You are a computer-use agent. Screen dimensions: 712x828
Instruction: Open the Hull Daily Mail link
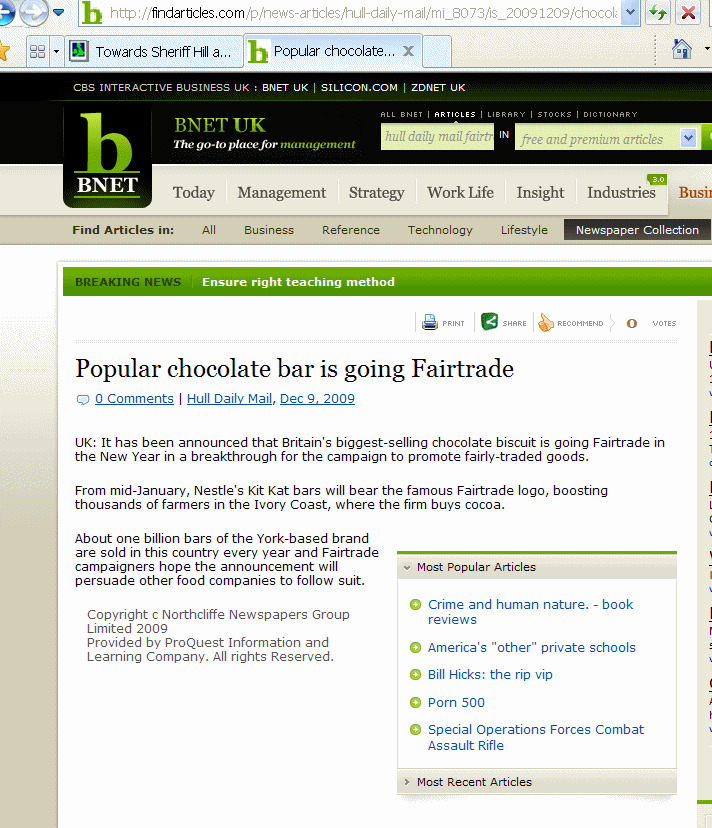pyautogui.click(x=229, y=399)
